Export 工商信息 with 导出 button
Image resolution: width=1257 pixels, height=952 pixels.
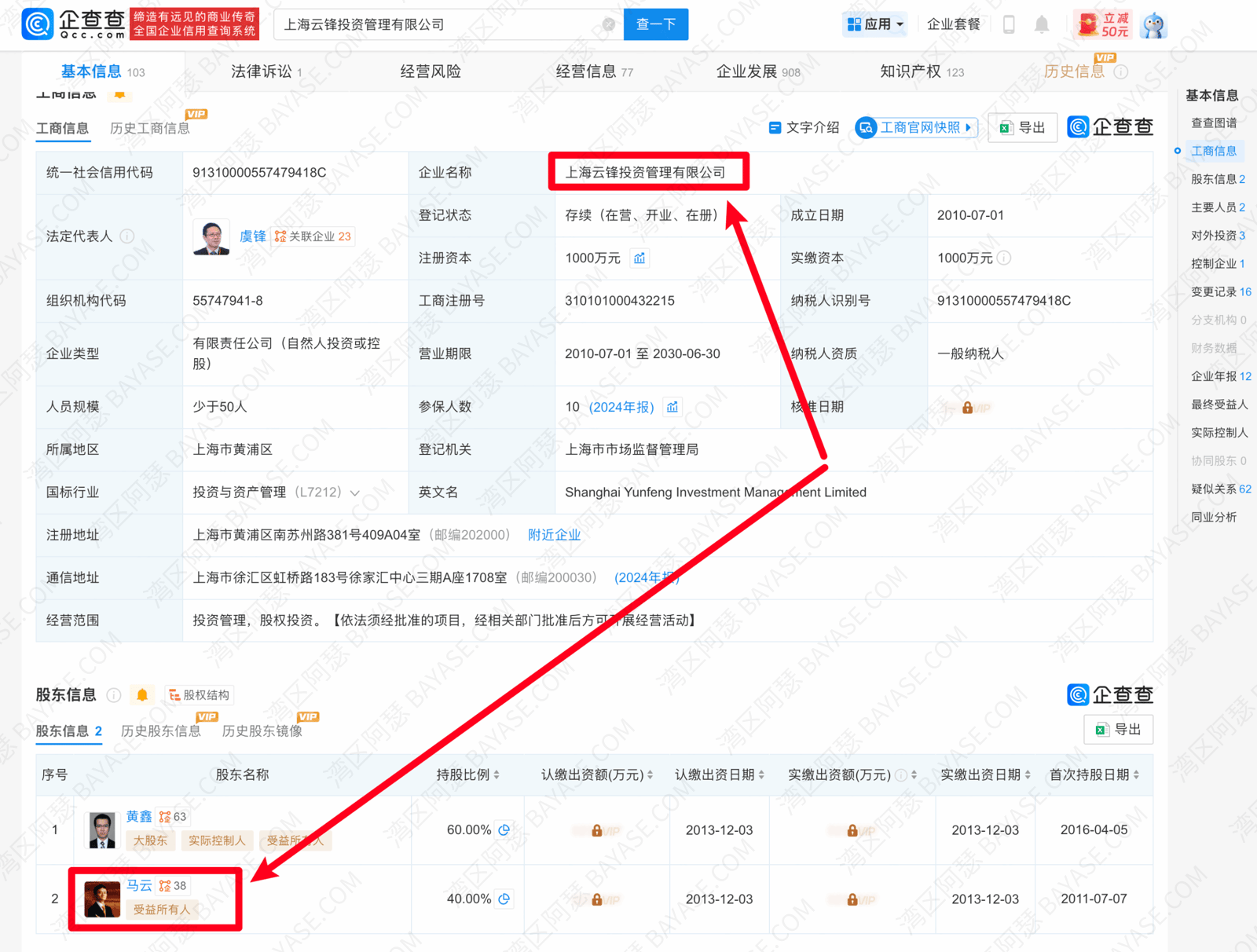[x=1023, y=127]
